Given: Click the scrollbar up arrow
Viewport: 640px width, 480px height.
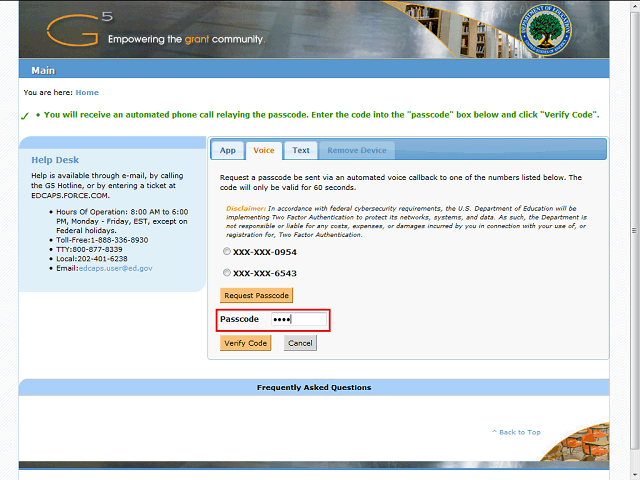Looking at the screenshot, I should [634, 6].
